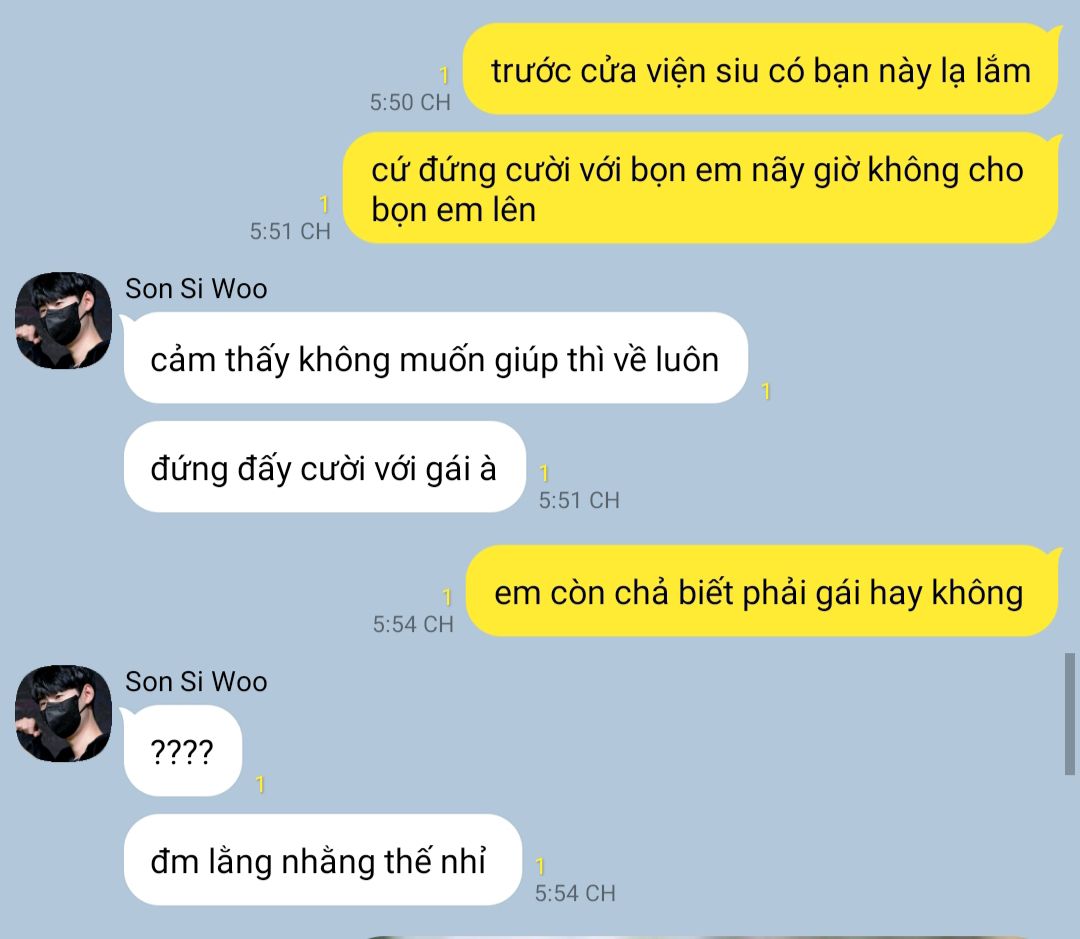Tap unread count beside 'đứng đấy cười' bubble

point(544,473)
